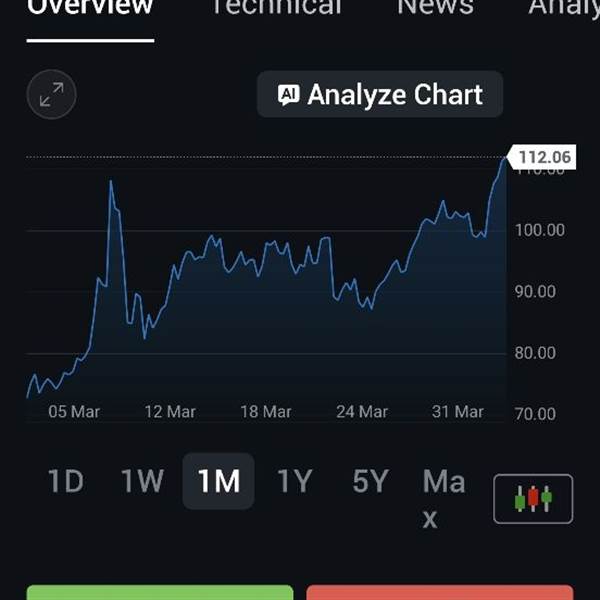Expand chart to fullscreen view
600x600 pixels.
pyautogui.click(x=51, y=95)
